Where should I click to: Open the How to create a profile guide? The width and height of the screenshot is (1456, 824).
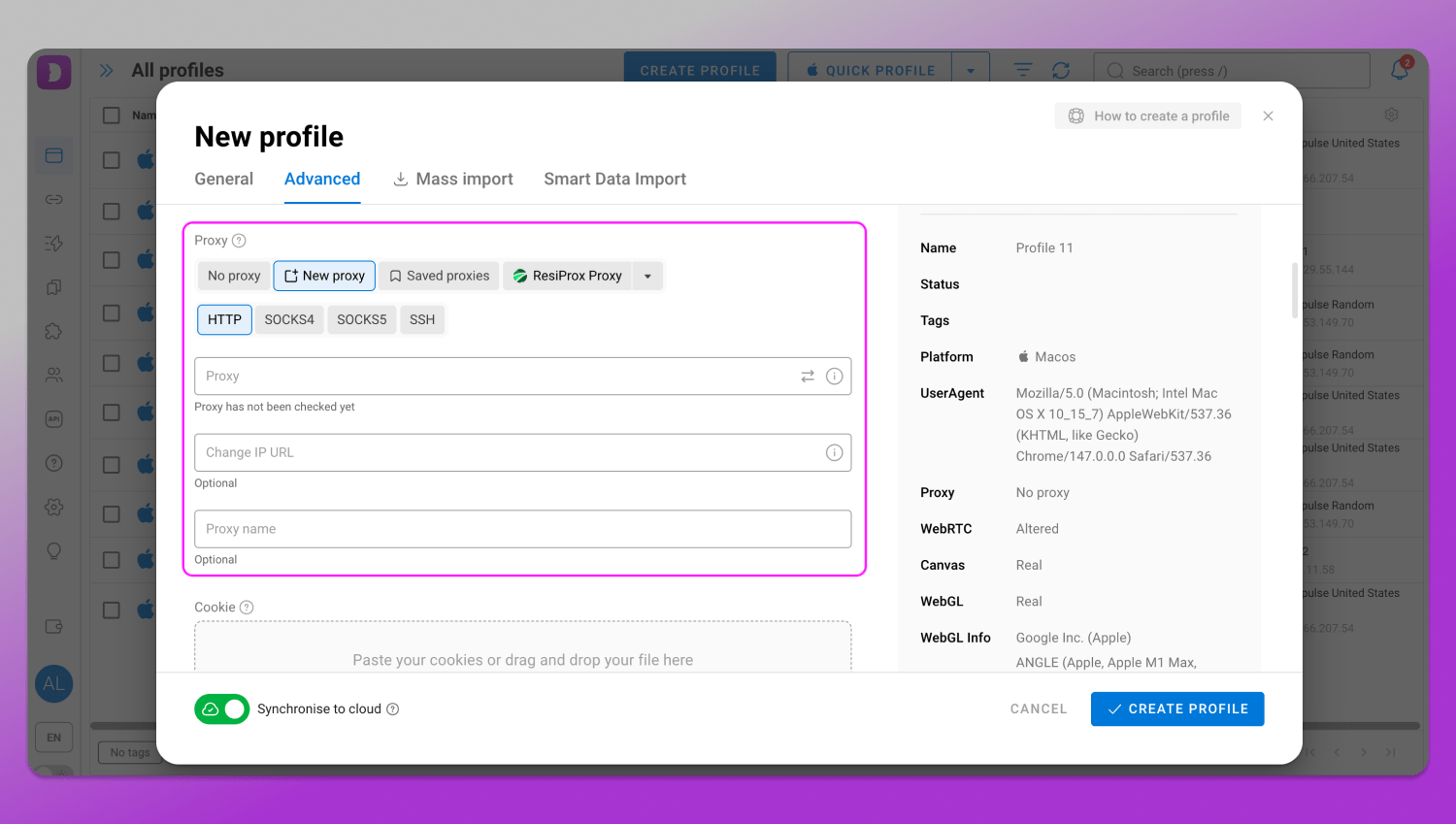click(1148, 115)
